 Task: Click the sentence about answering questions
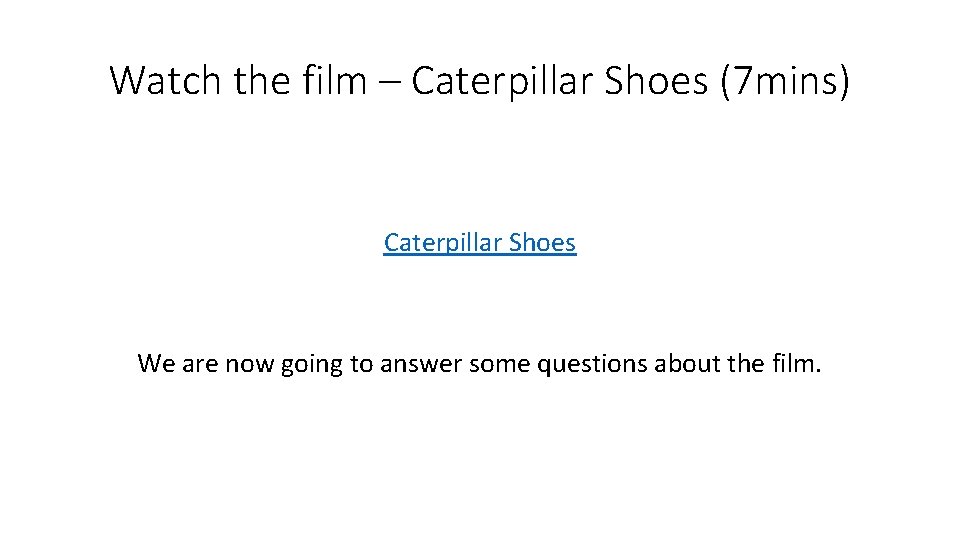pyautogui.click(x=480, y=363)
